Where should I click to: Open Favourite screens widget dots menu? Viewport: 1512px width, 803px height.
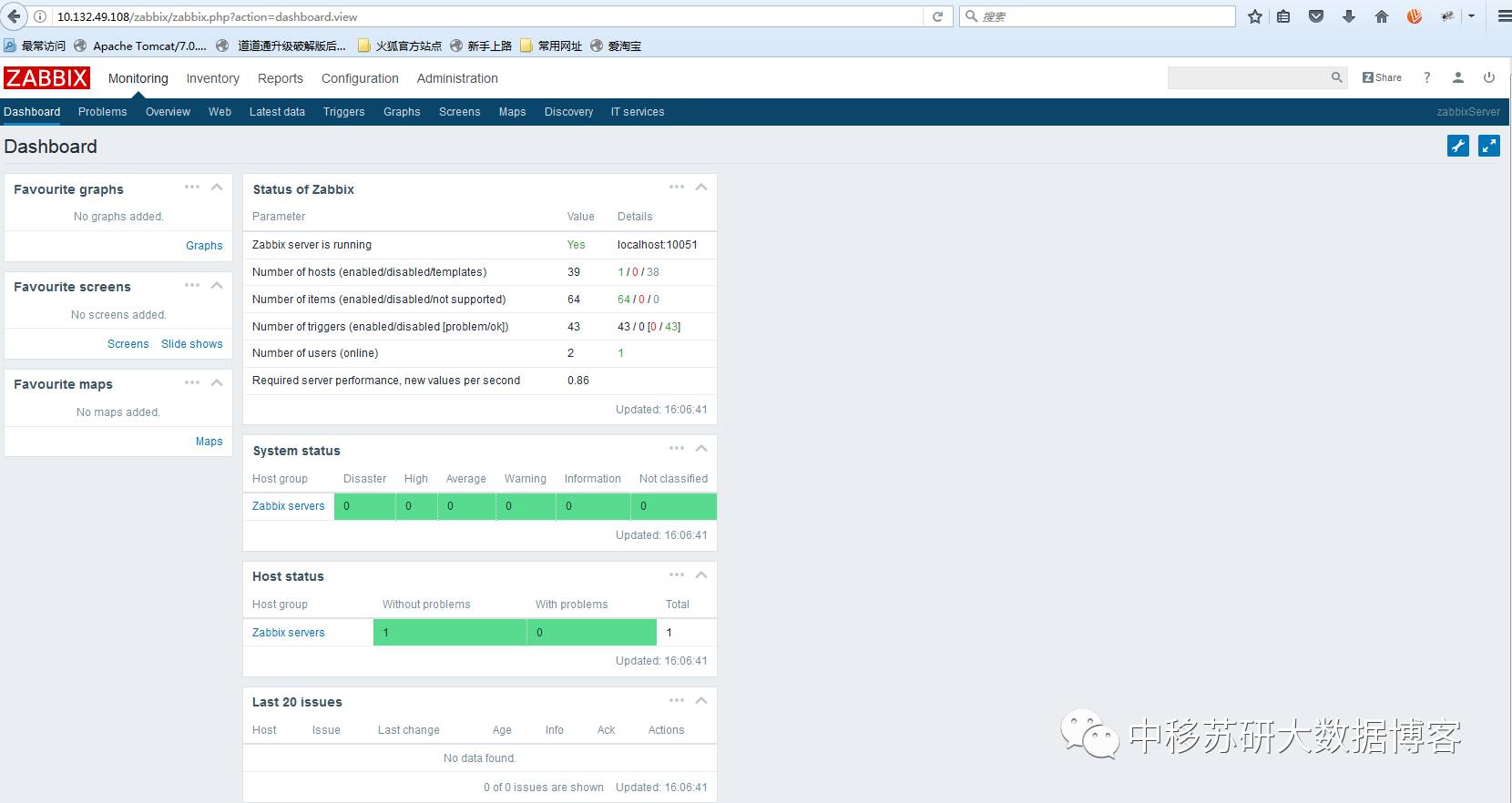tap(192, 285)
